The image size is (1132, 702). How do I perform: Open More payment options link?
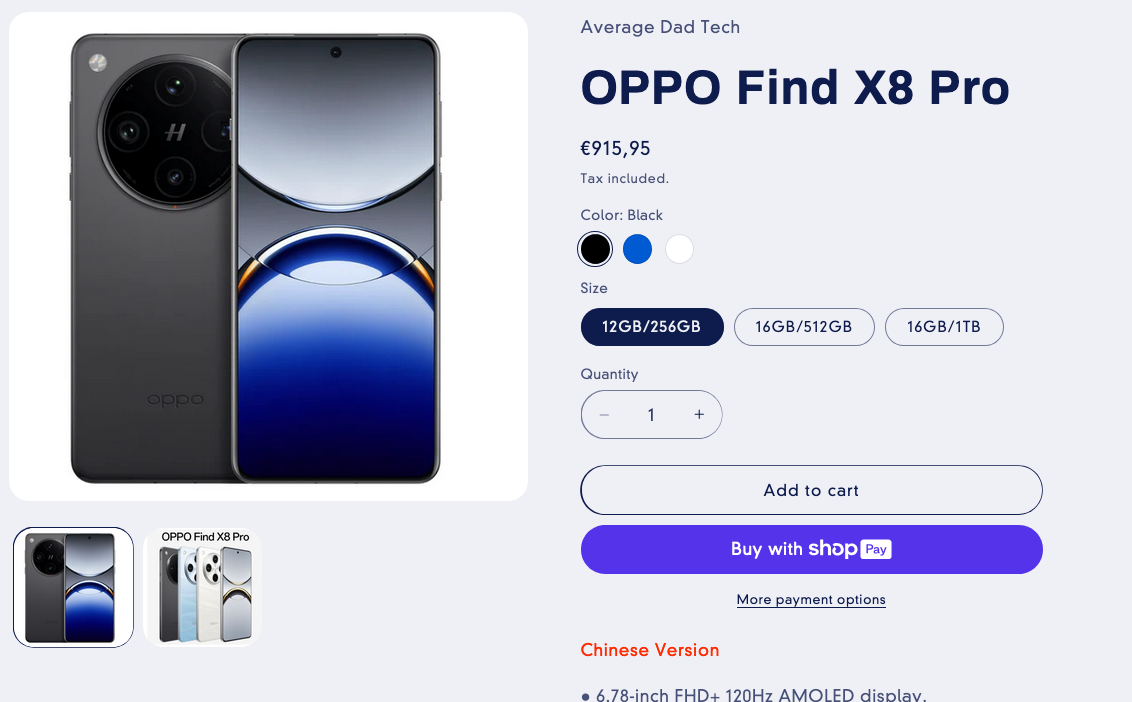811,600
